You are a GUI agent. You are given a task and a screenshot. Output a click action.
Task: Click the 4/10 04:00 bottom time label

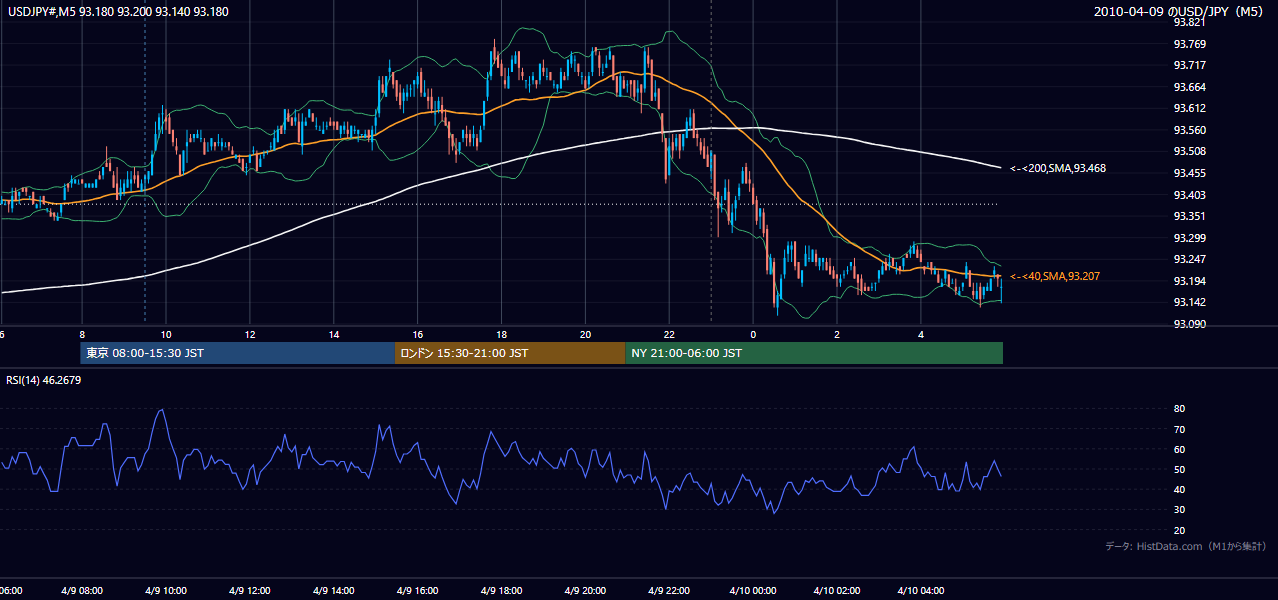(921, 590)
